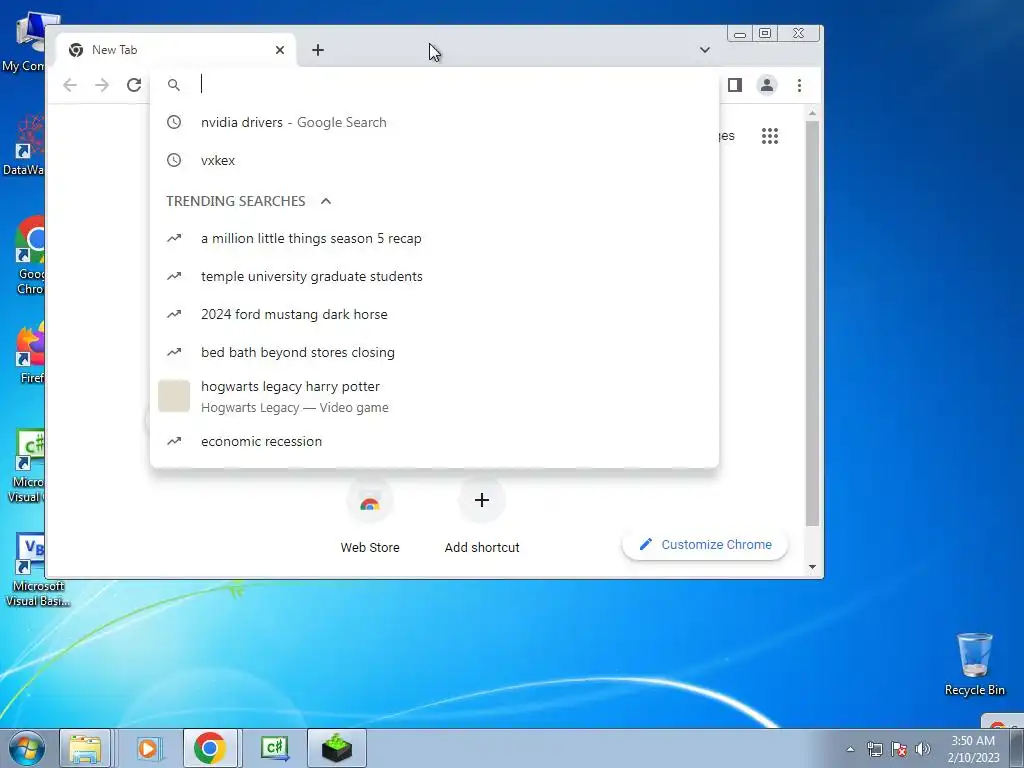1024x768 pixels.
Task: Open Windows Explorer from taskbar
Action: point(85,748)
